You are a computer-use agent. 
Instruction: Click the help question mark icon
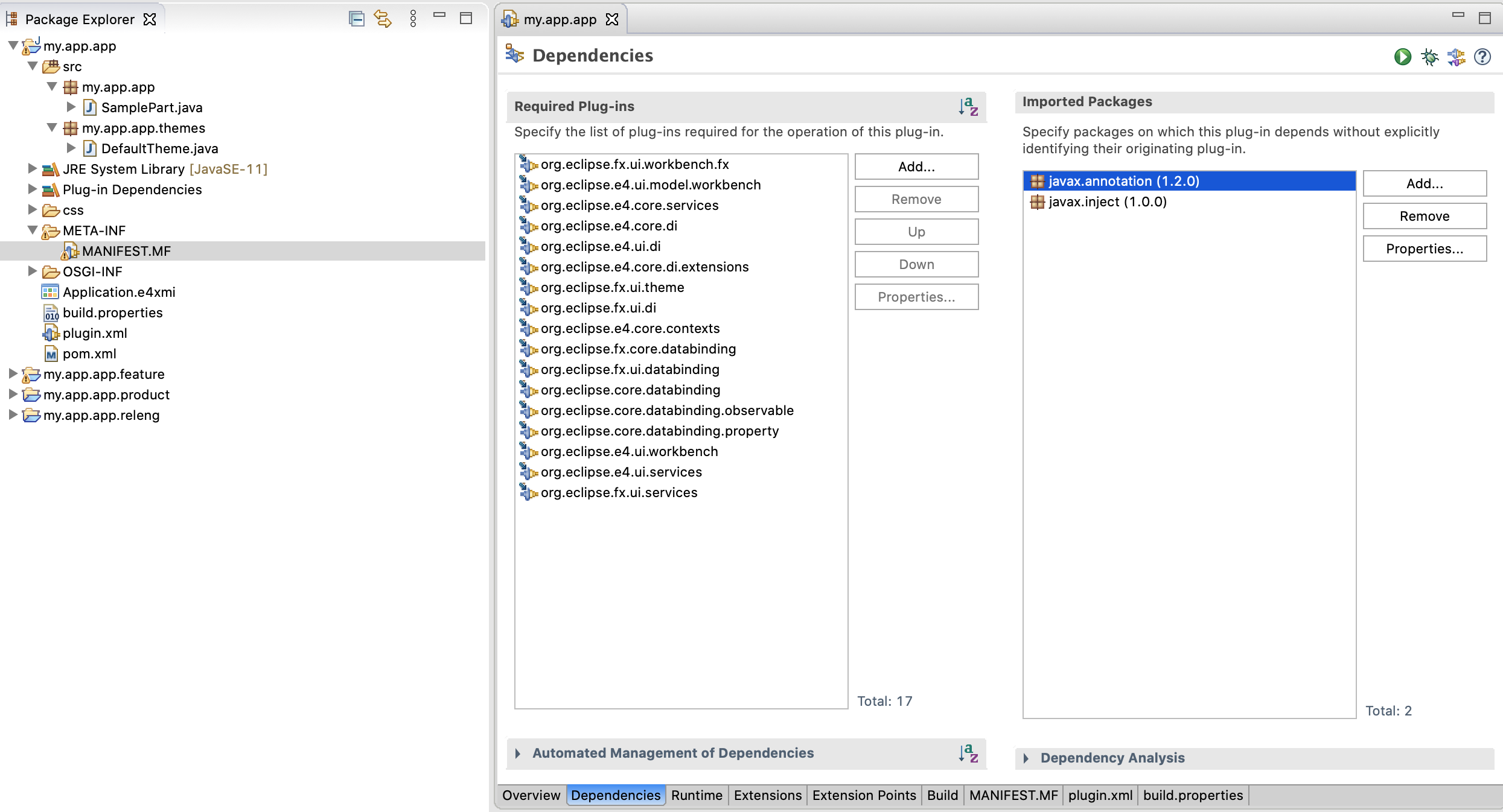click(x=1482, y=57)
